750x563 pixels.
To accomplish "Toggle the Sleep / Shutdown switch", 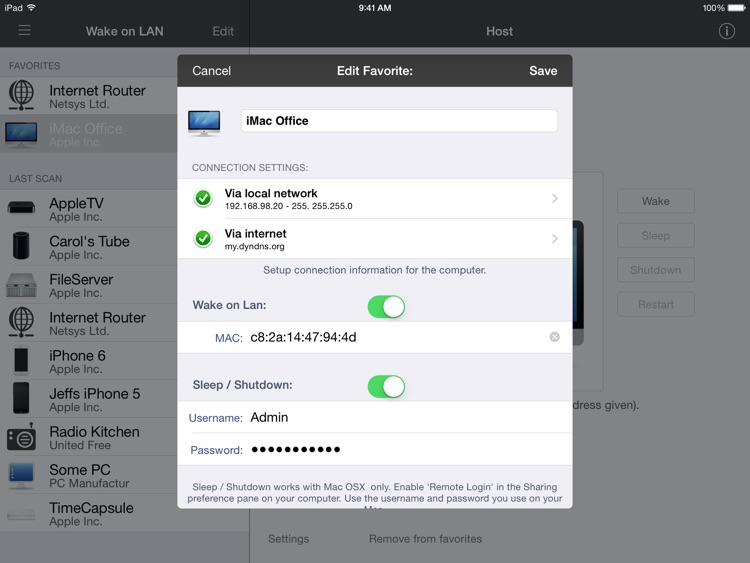I will (x=386, y=386).
